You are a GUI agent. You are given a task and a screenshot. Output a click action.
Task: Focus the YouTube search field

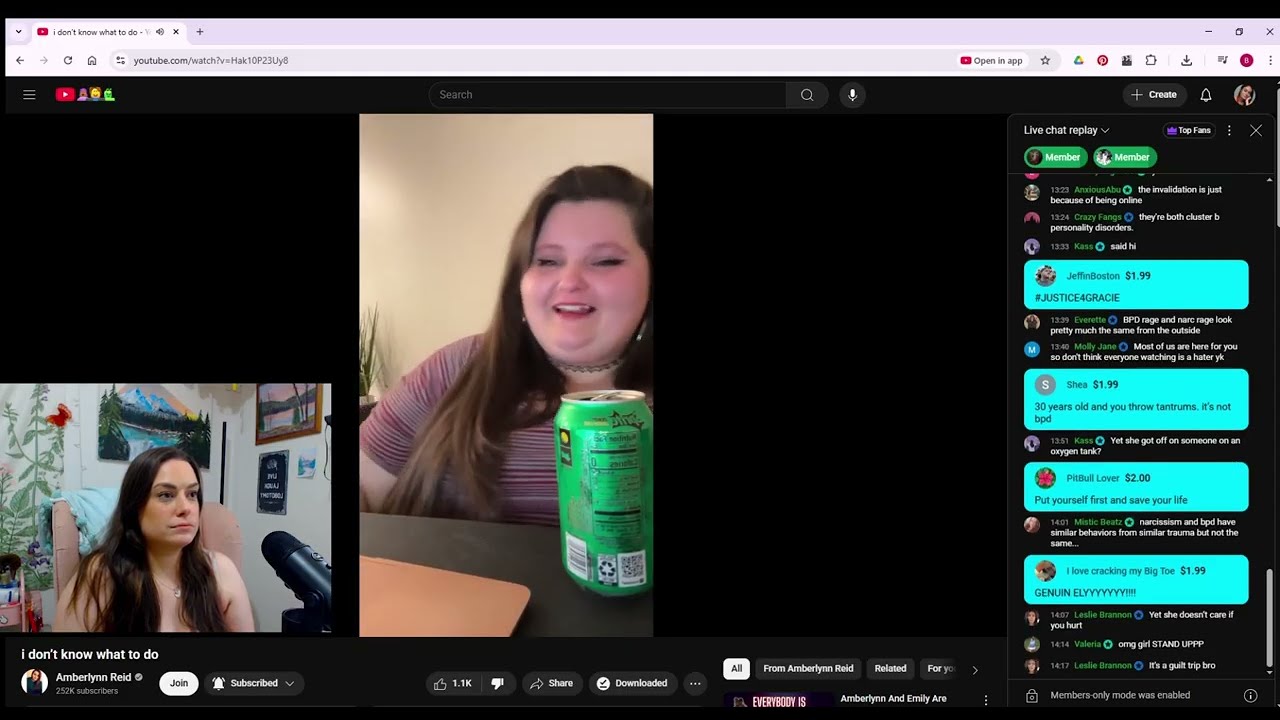[x=608, y=95]
